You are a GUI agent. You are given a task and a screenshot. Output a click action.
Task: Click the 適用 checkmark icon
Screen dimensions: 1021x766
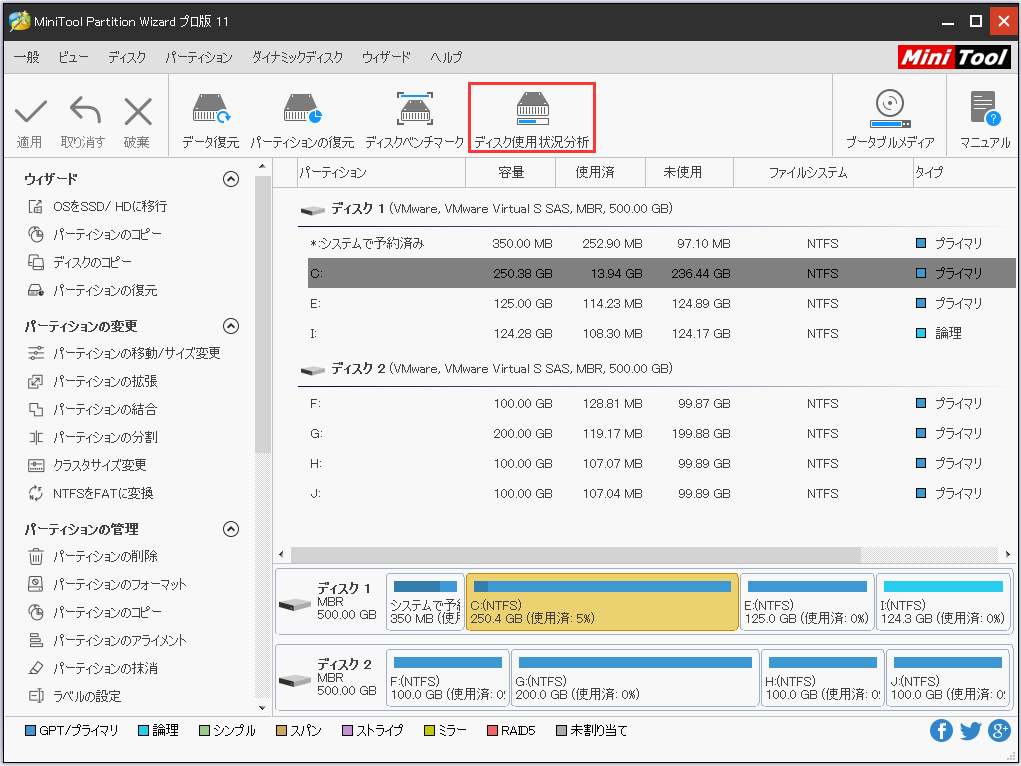pos(30,116)
